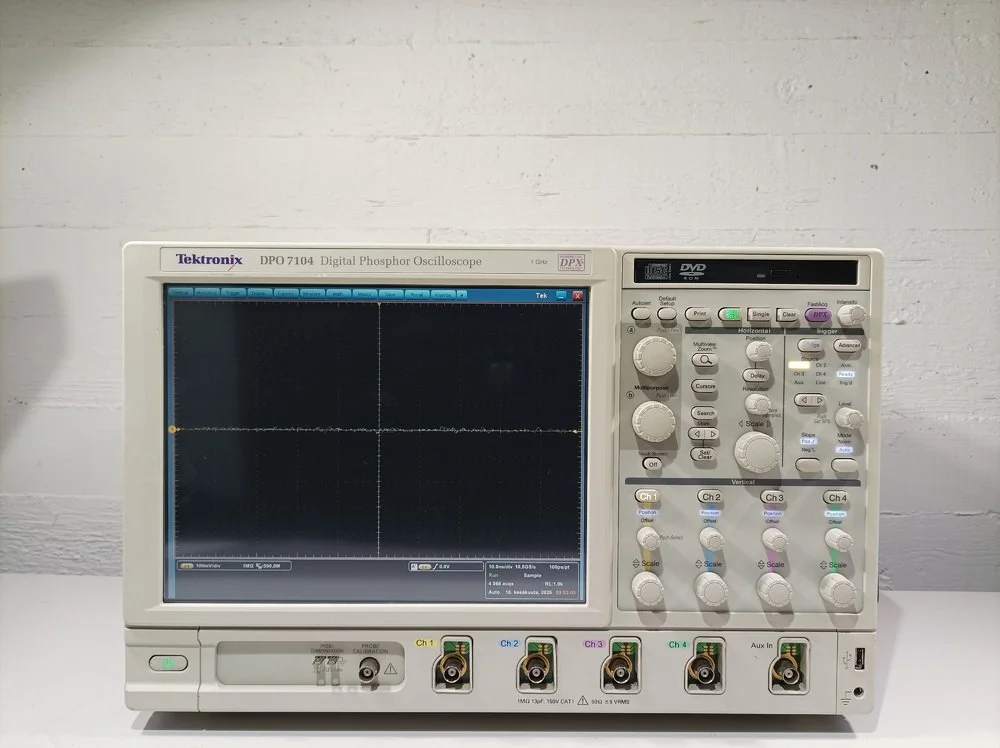The width and height of the screenshot is (1000, 748).
Task: Select the Ch 3 vertical Position knob
Action: [774, 540]
